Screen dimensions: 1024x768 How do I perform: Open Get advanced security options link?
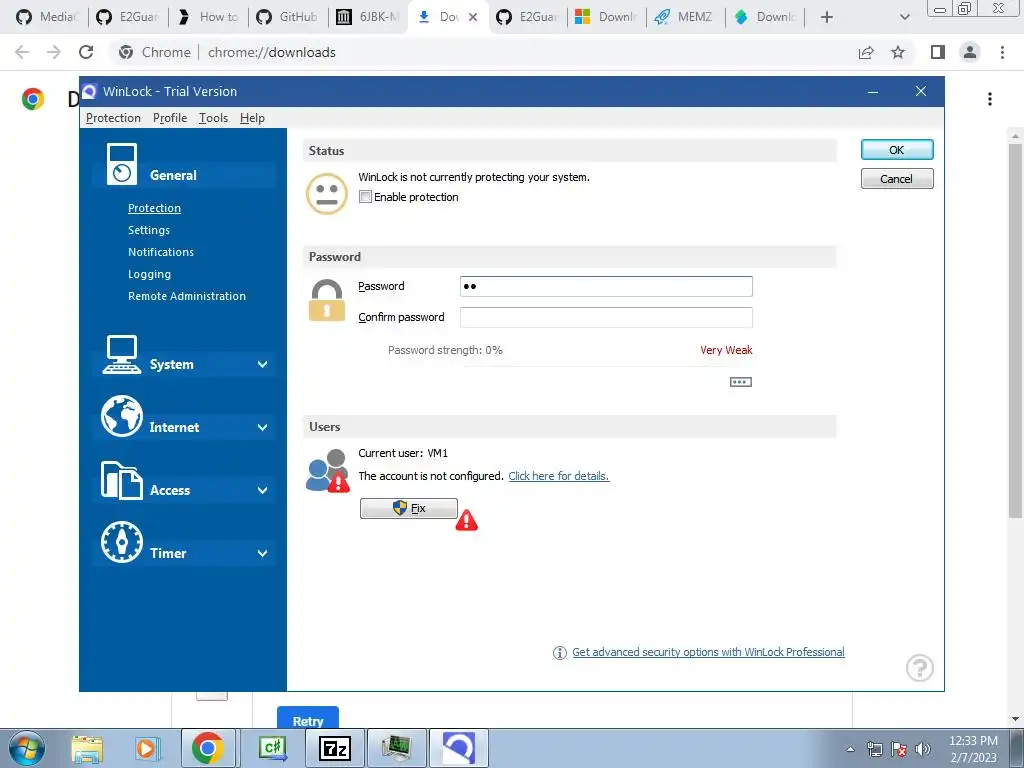[x=708, y=652]
